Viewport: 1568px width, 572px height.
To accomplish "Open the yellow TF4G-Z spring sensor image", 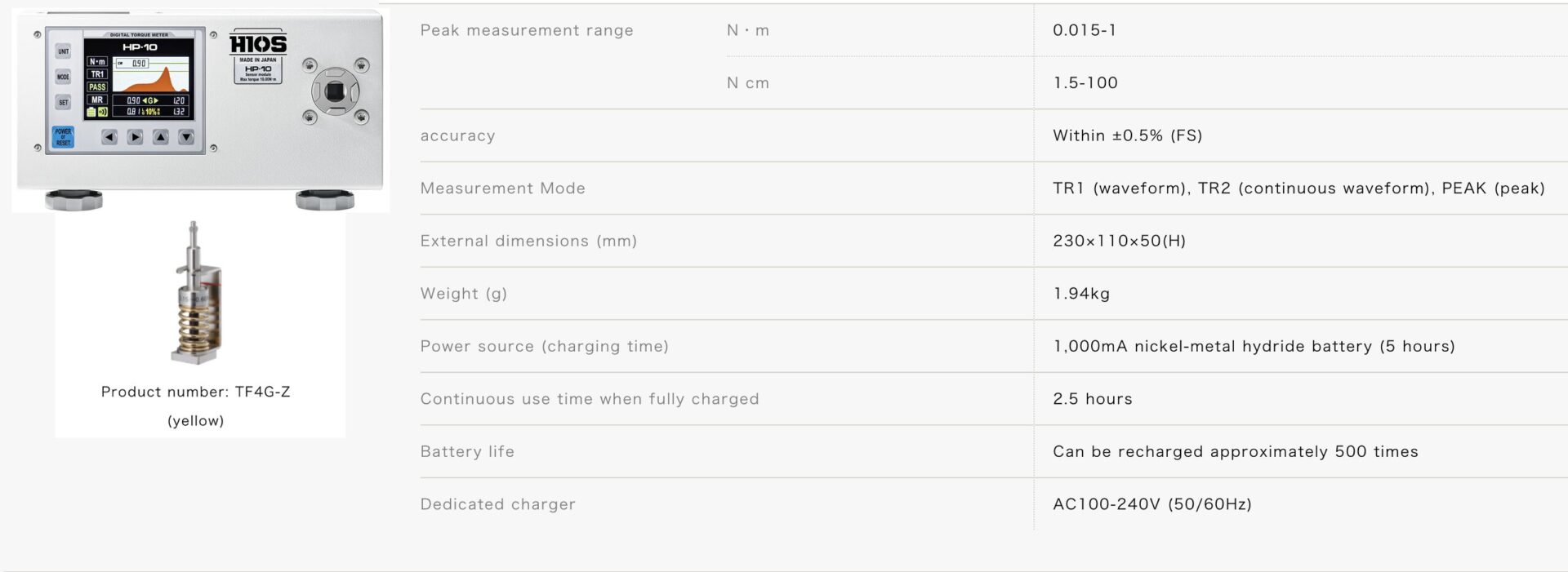I will click(x=197, y=292).
